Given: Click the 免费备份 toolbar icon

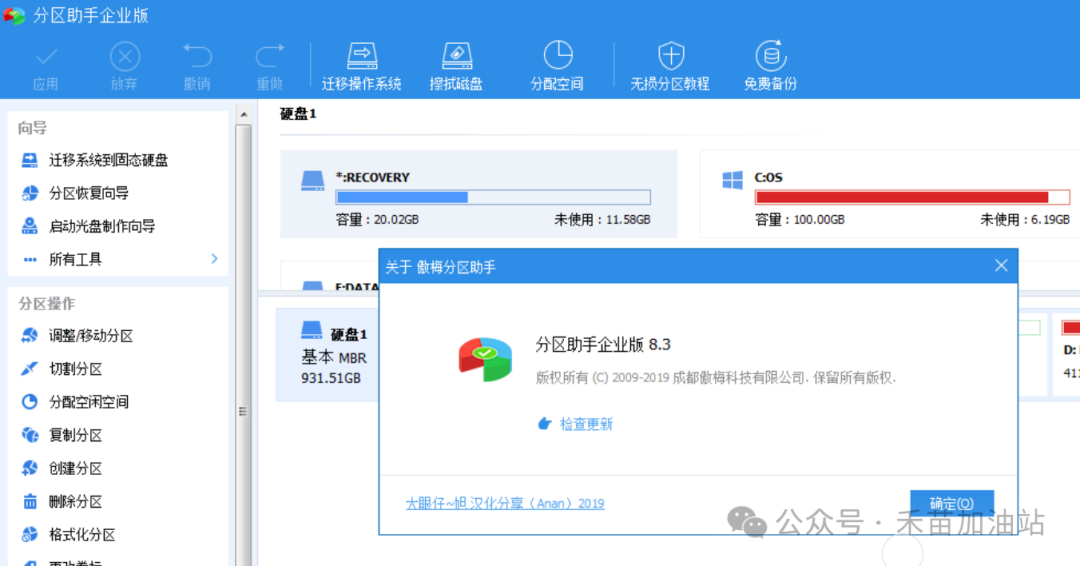Looking at the screenshot, I should coord(770,56).
